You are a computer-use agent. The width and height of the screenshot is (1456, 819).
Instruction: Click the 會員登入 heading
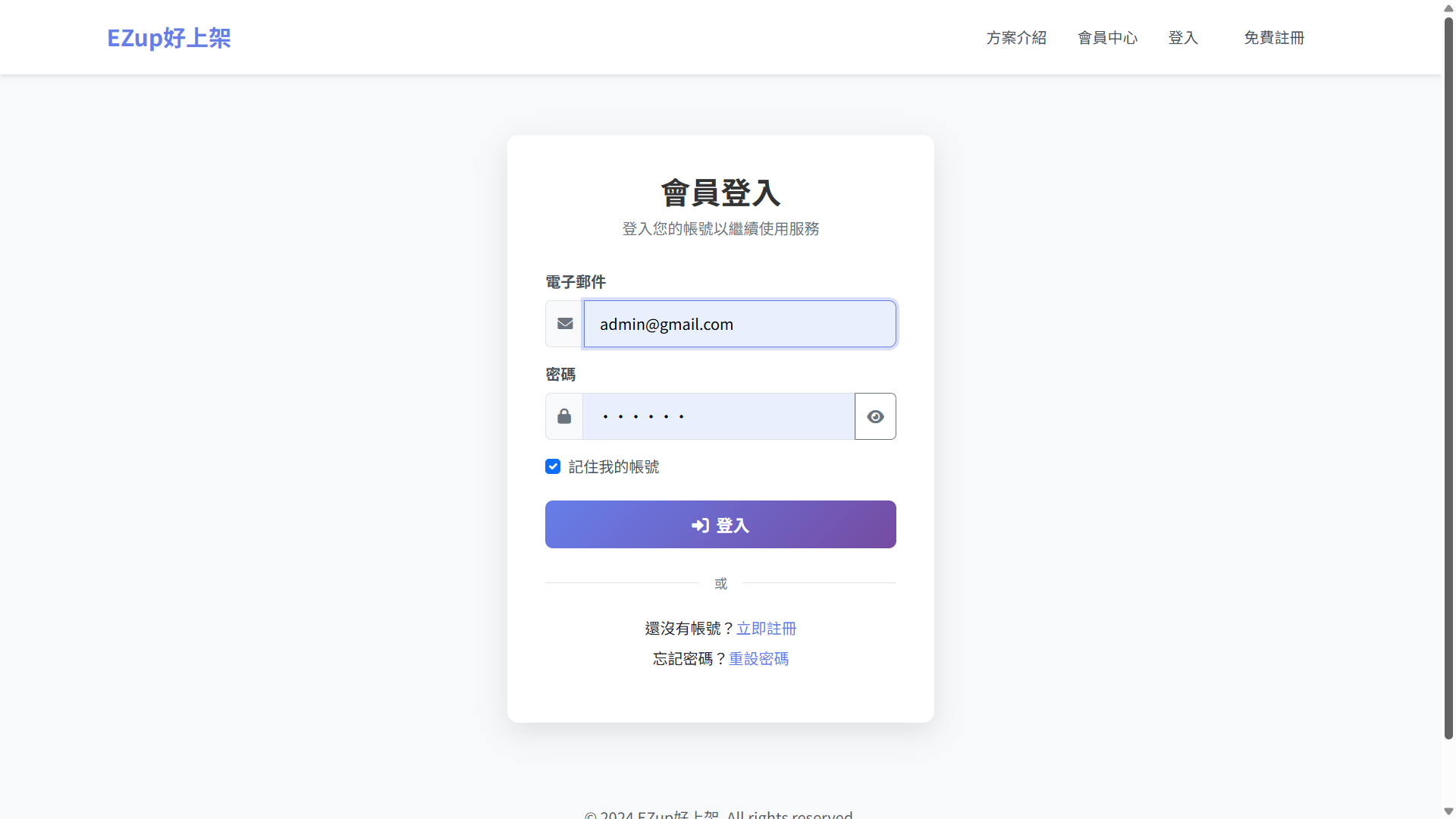(720, 193)
